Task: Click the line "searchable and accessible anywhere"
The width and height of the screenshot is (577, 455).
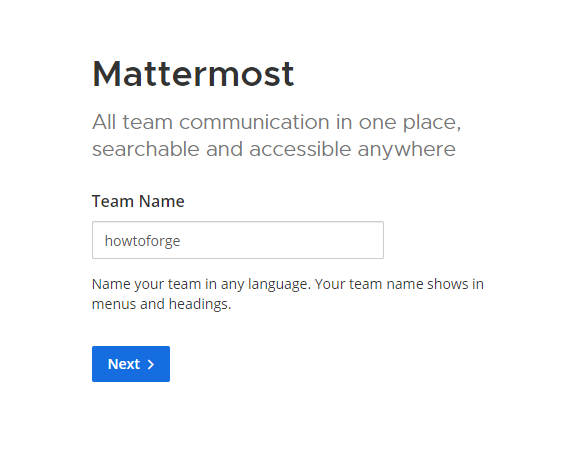Action: pos(274,149)
